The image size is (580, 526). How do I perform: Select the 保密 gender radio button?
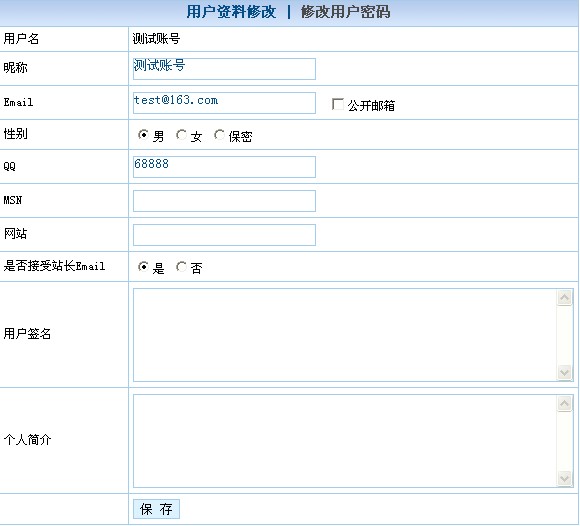(219, 135)
